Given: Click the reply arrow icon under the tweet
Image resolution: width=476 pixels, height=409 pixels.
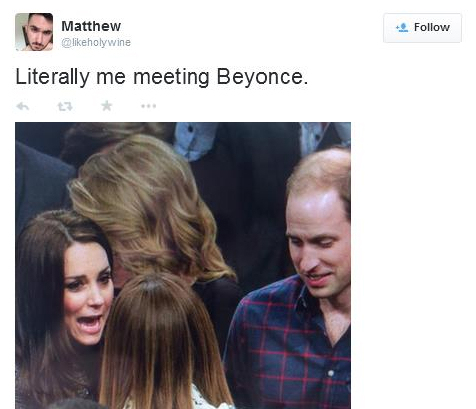Looking at the screenshot, I should pyautogui.click(x=23, y=106).
